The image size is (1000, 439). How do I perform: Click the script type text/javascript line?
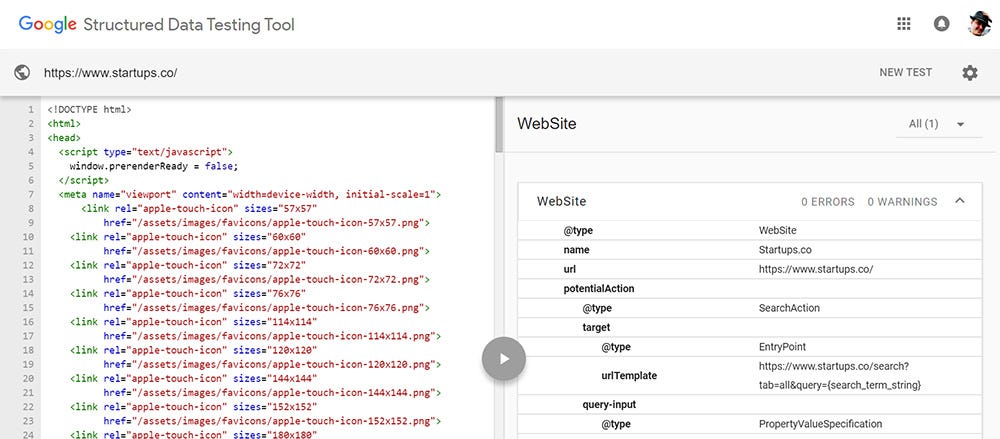tap(145, 152)
